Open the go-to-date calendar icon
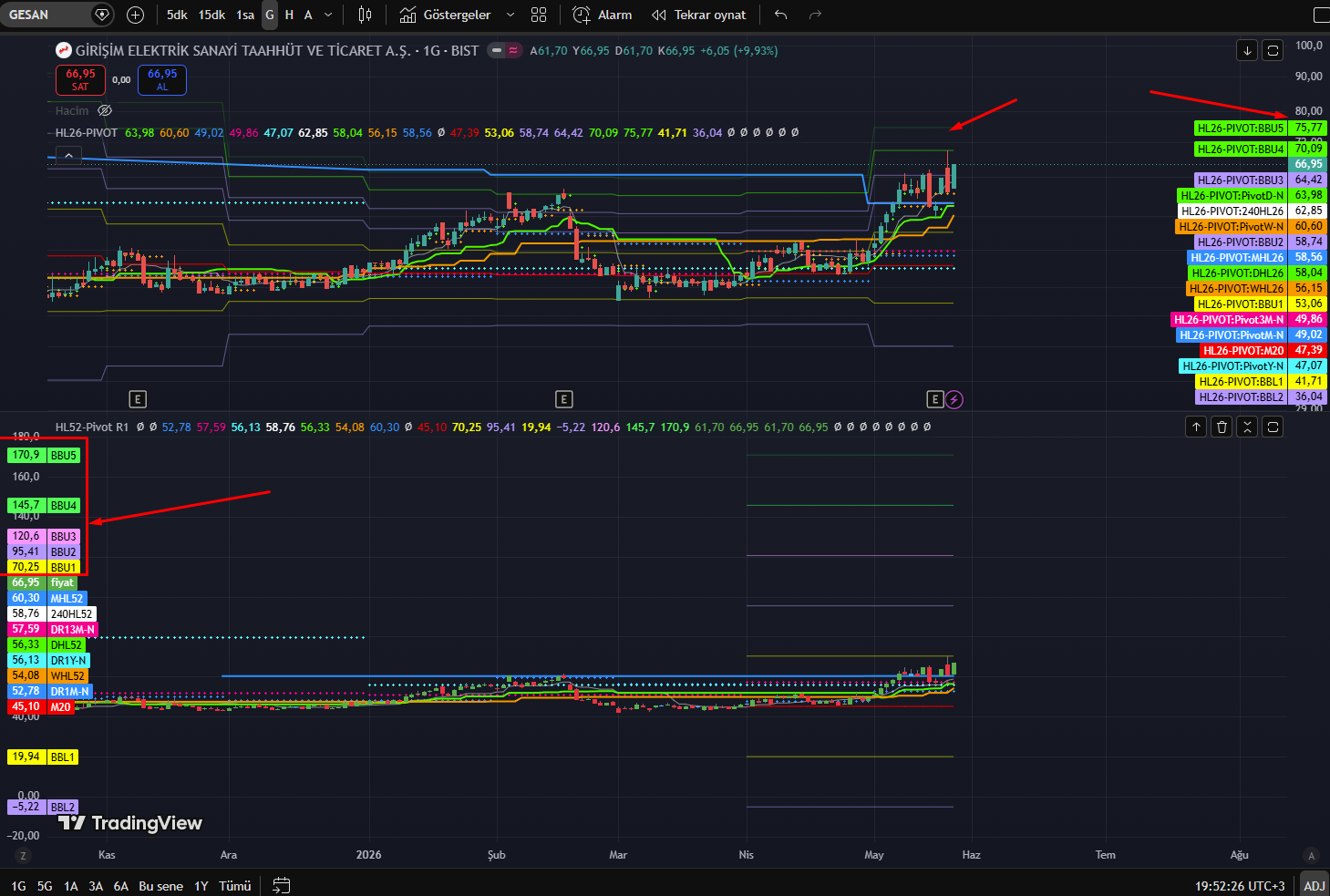The height and width of the screenshot is (896, 1330). click(x=282, y=885)
